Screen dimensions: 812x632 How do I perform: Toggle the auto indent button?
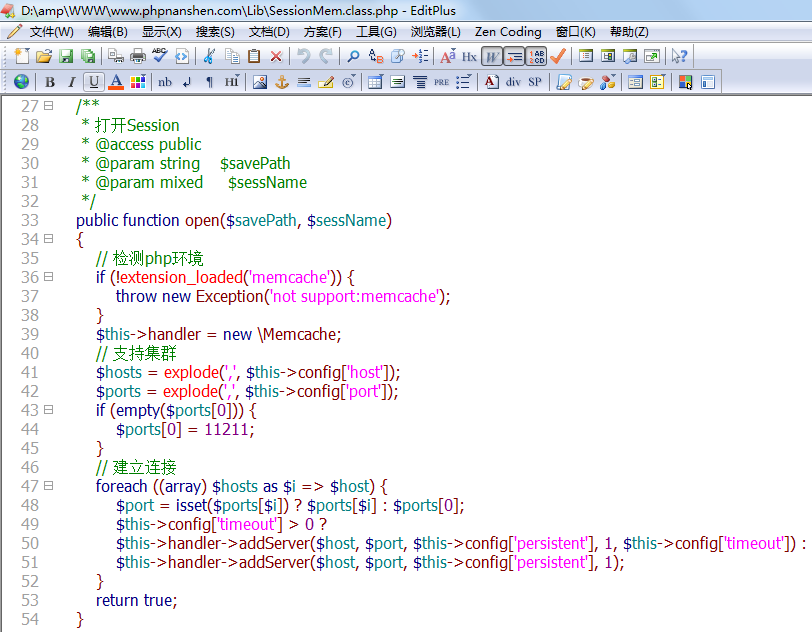coord(514,56)
